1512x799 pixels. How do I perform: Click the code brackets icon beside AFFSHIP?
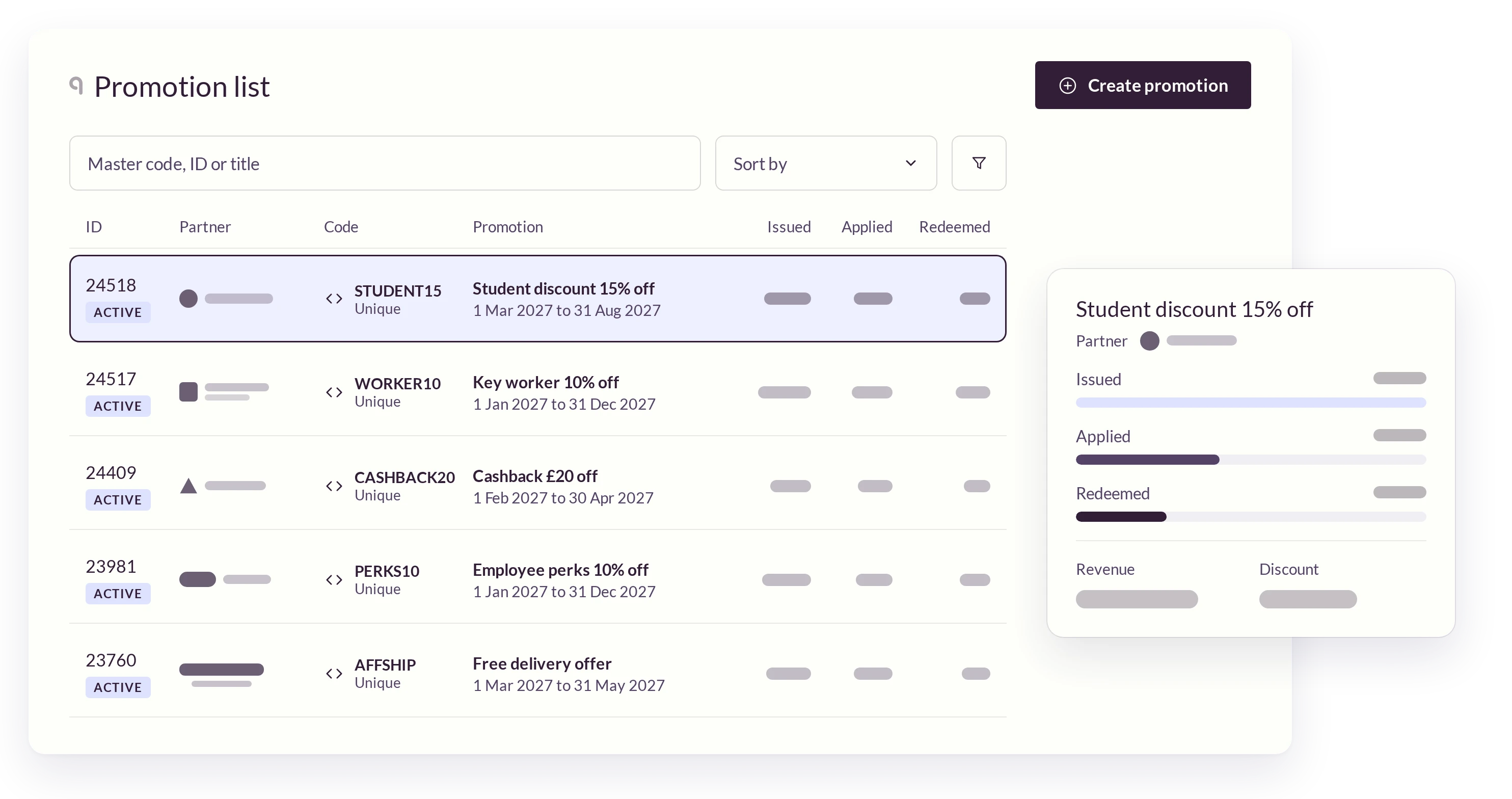[x=334, y=673]
